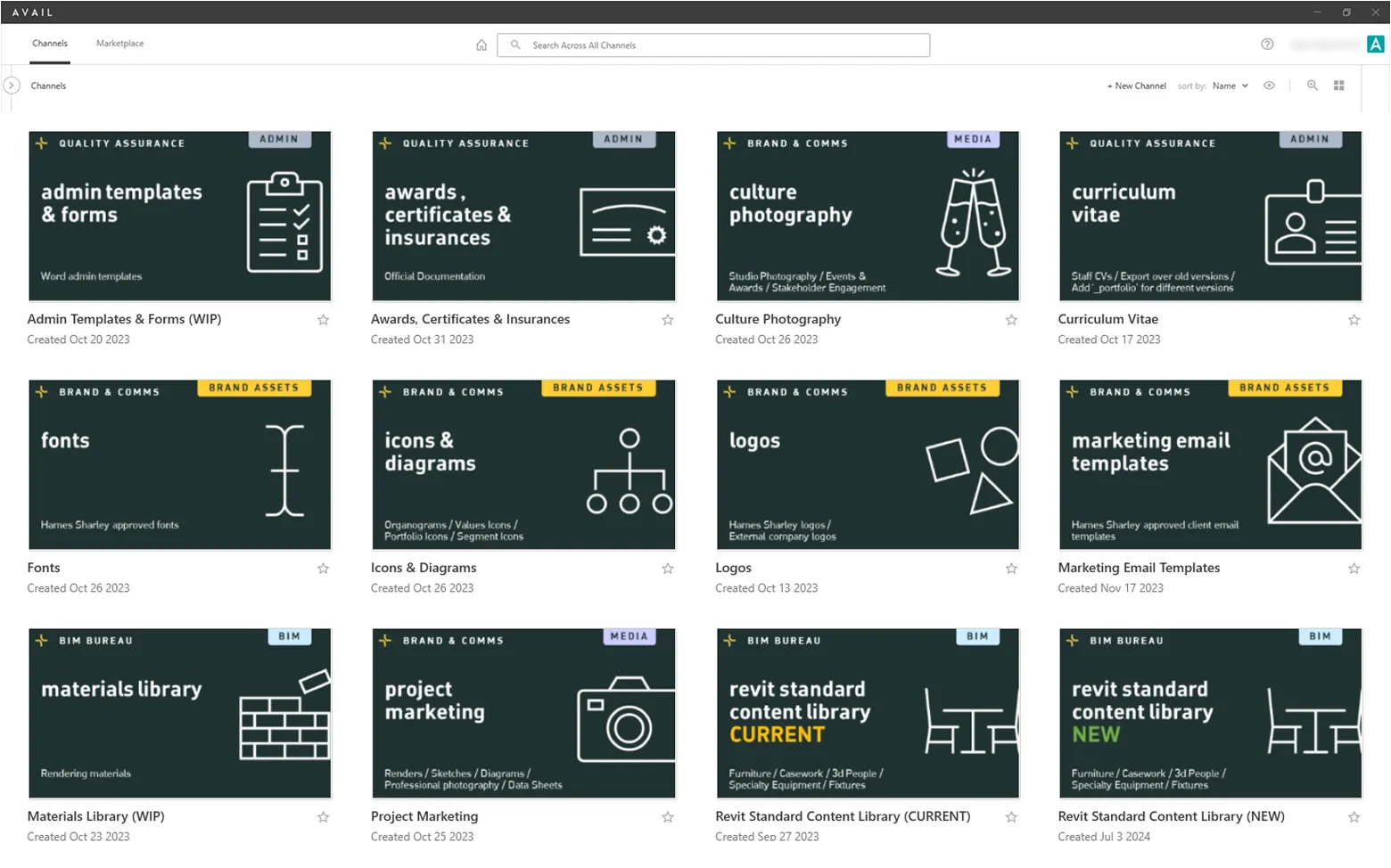The image size is (1391, 868).
Task: Click the "sort by:" label
Action: pos(1191,86)
